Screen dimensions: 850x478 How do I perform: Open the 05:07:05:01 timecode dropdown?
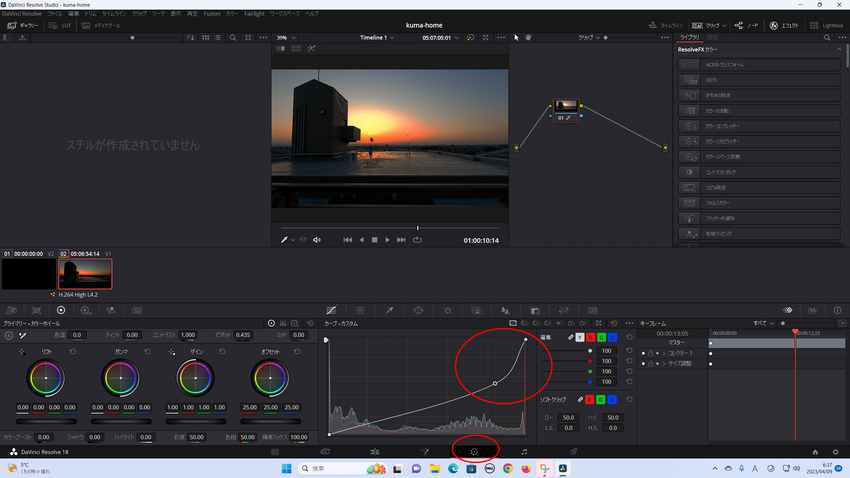[441, 38]
